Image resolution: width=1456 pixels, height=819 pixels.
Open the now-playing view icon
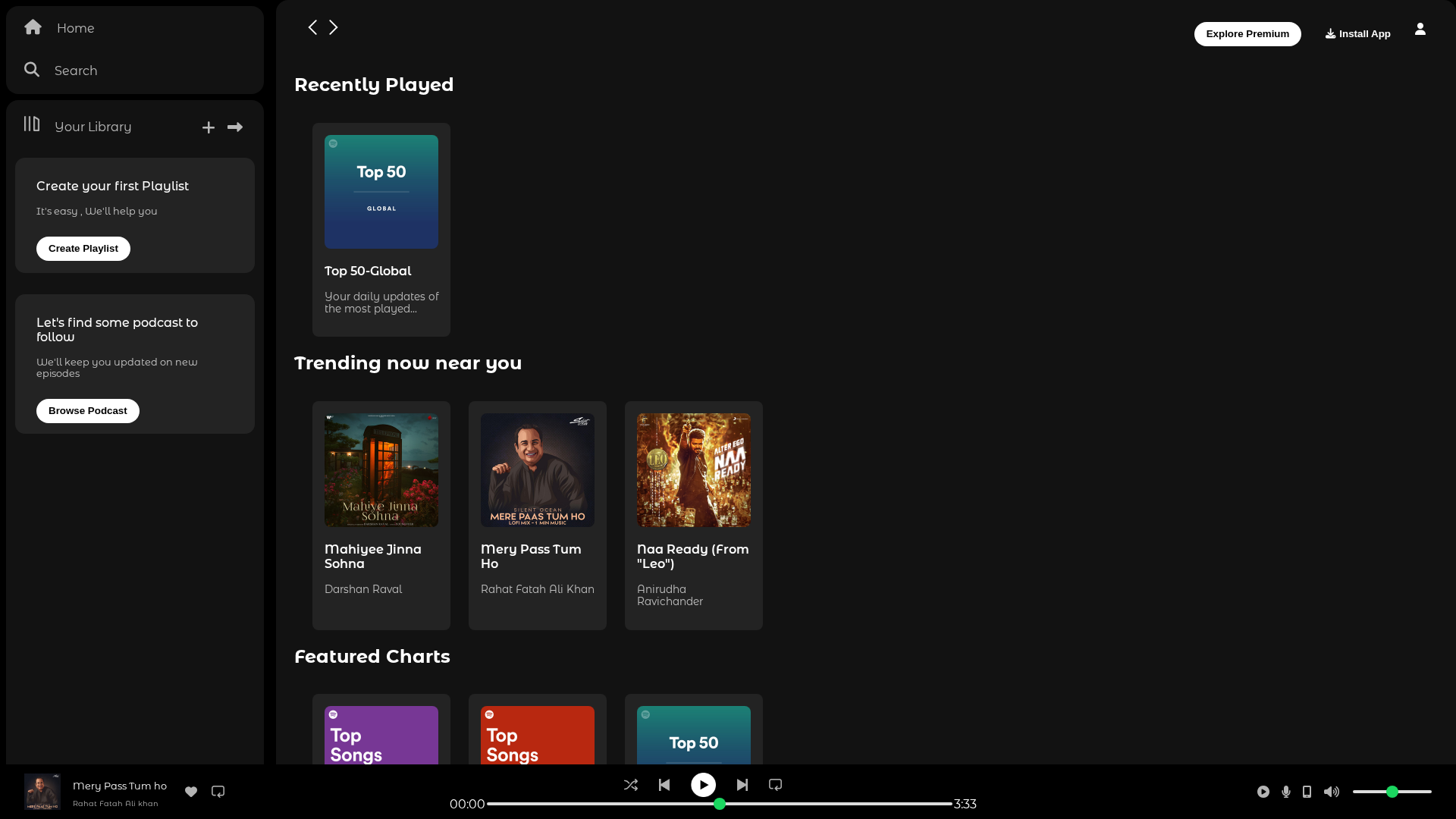1263,792
